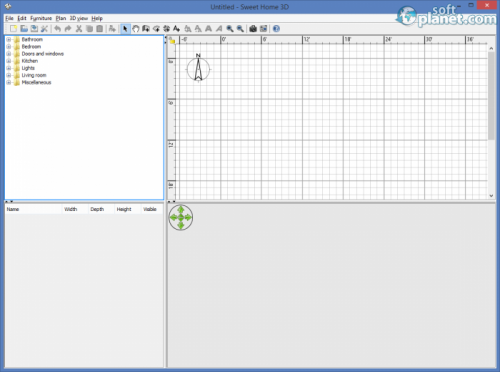Click the plan's vertical scrollbar thumb
Image resolution: width=500 pixels, height=372 pixels.
tap(491, 96)
